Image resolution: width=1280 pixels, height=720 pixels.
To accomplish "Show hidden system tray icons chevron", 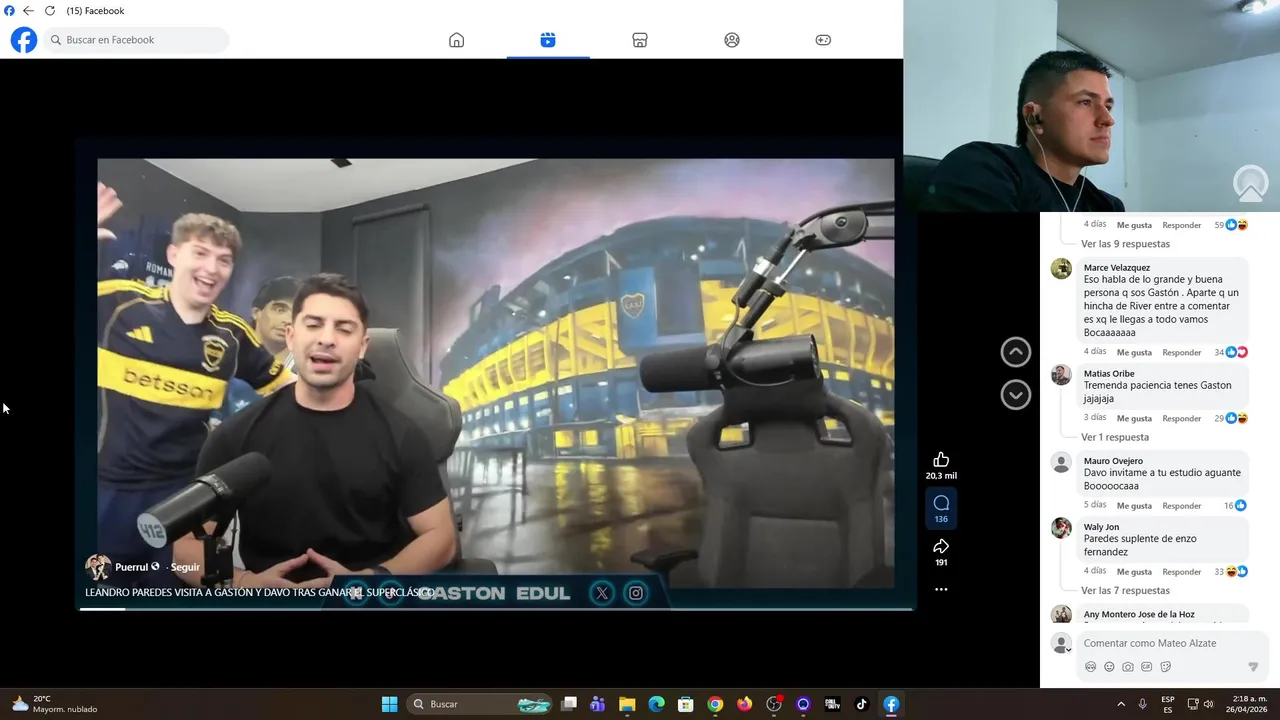I will click(1121, 704).
